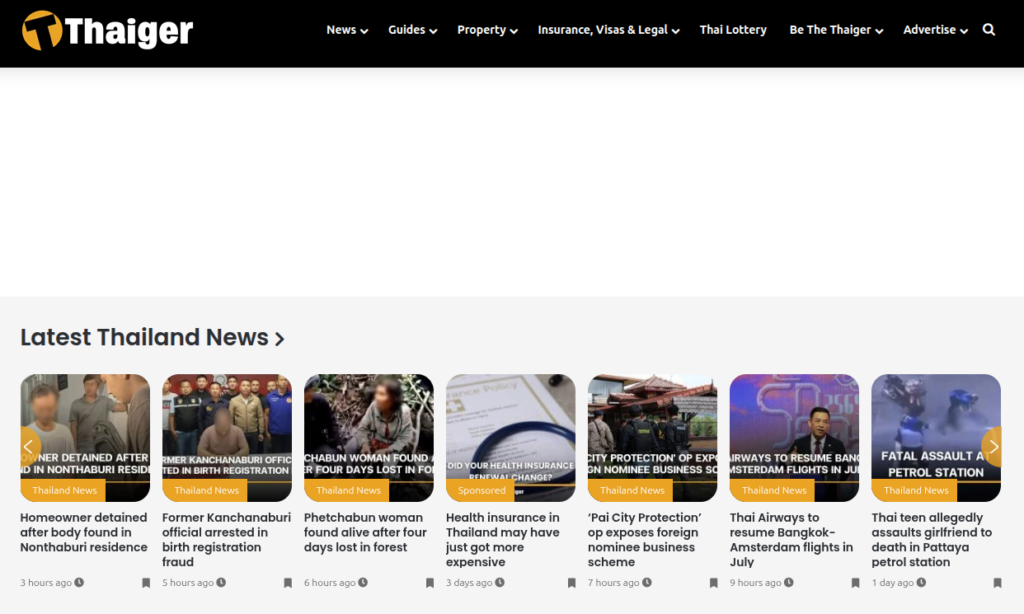Bookmark the Thai Airways article

click(855, 583)
